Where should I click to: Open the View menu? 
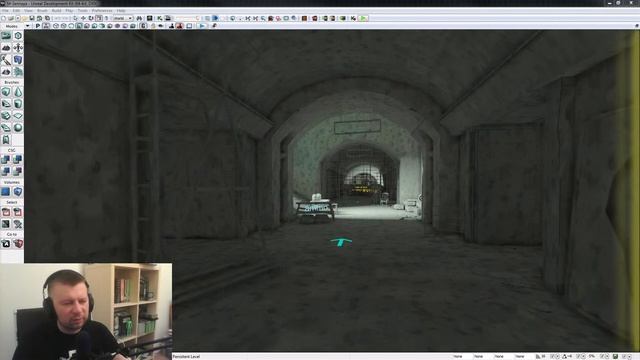pos(29,11)
